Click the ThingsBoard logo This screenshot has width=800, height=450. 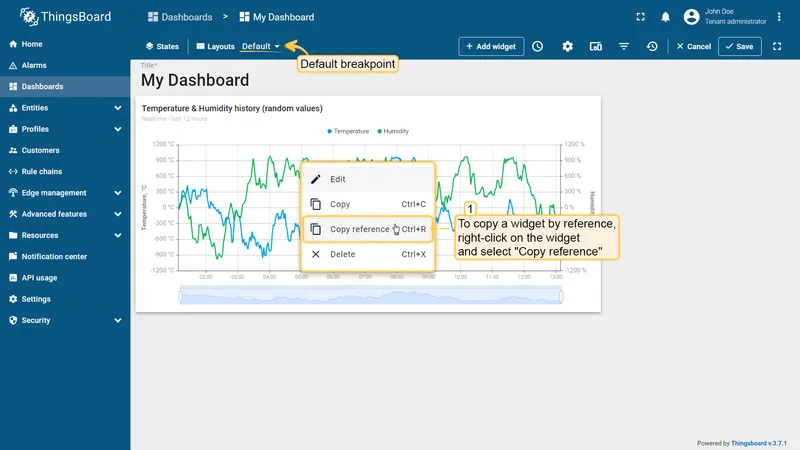(65, 17)
